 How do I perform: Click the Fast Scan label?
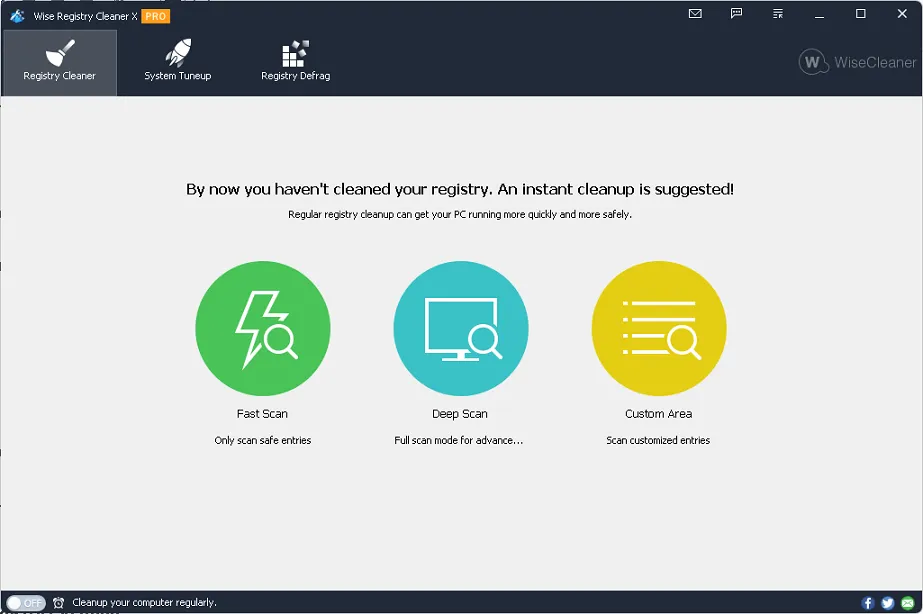[x=262, y=414]
